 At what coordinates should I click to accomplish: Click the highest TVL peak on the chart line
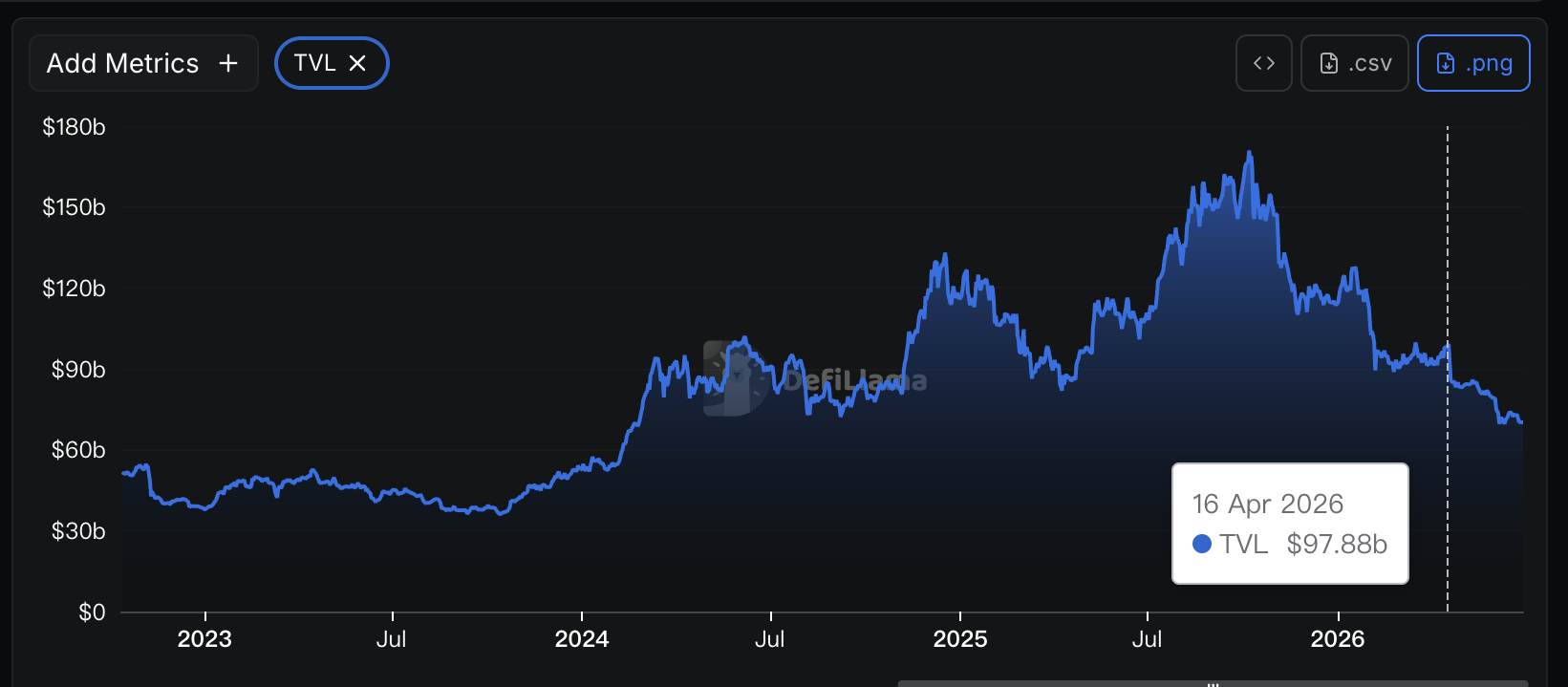pyautogui.click(x=1249, y=152)
